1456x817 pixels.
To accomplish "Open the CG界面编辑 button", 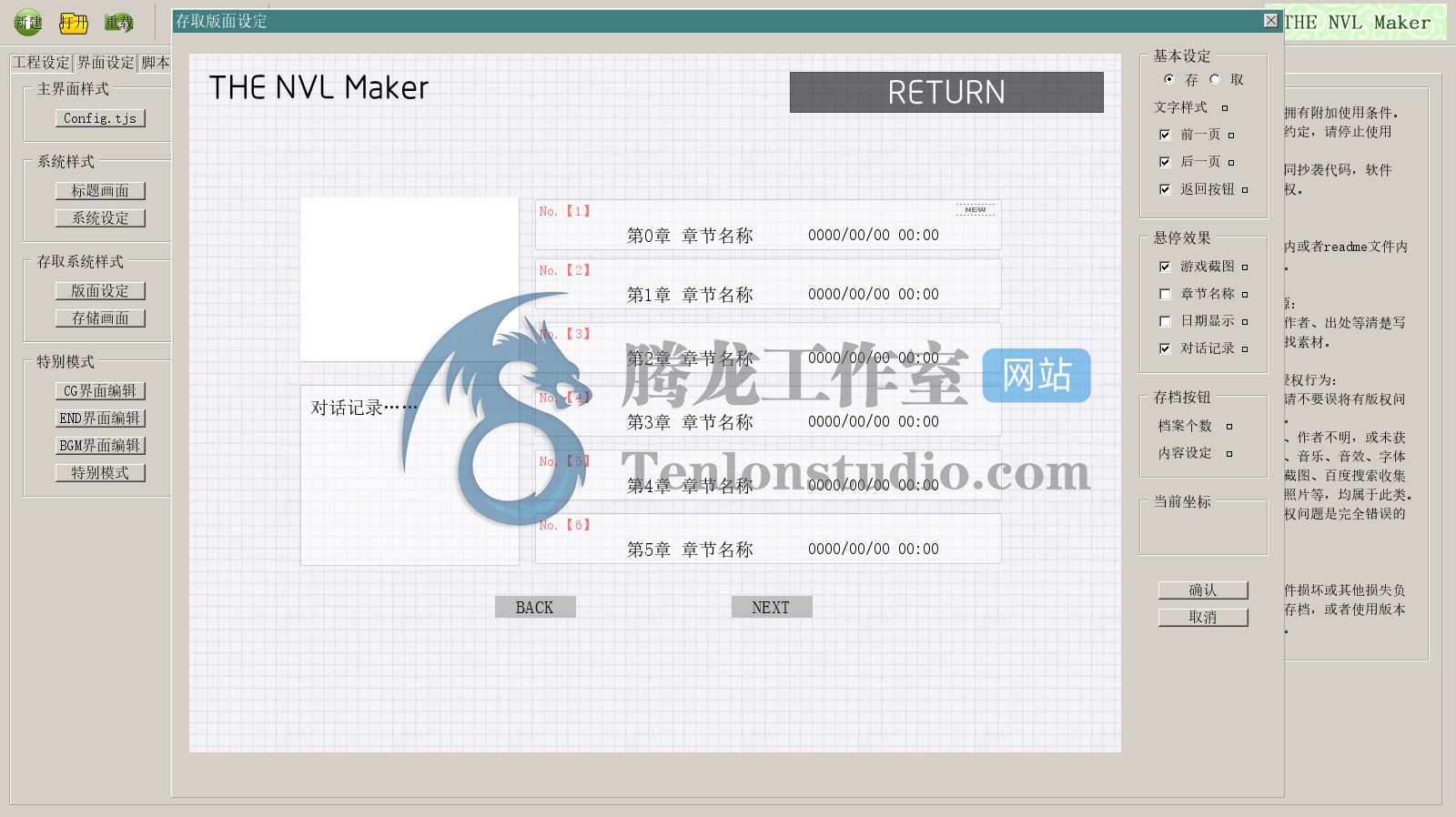I will tap(100, 391).
